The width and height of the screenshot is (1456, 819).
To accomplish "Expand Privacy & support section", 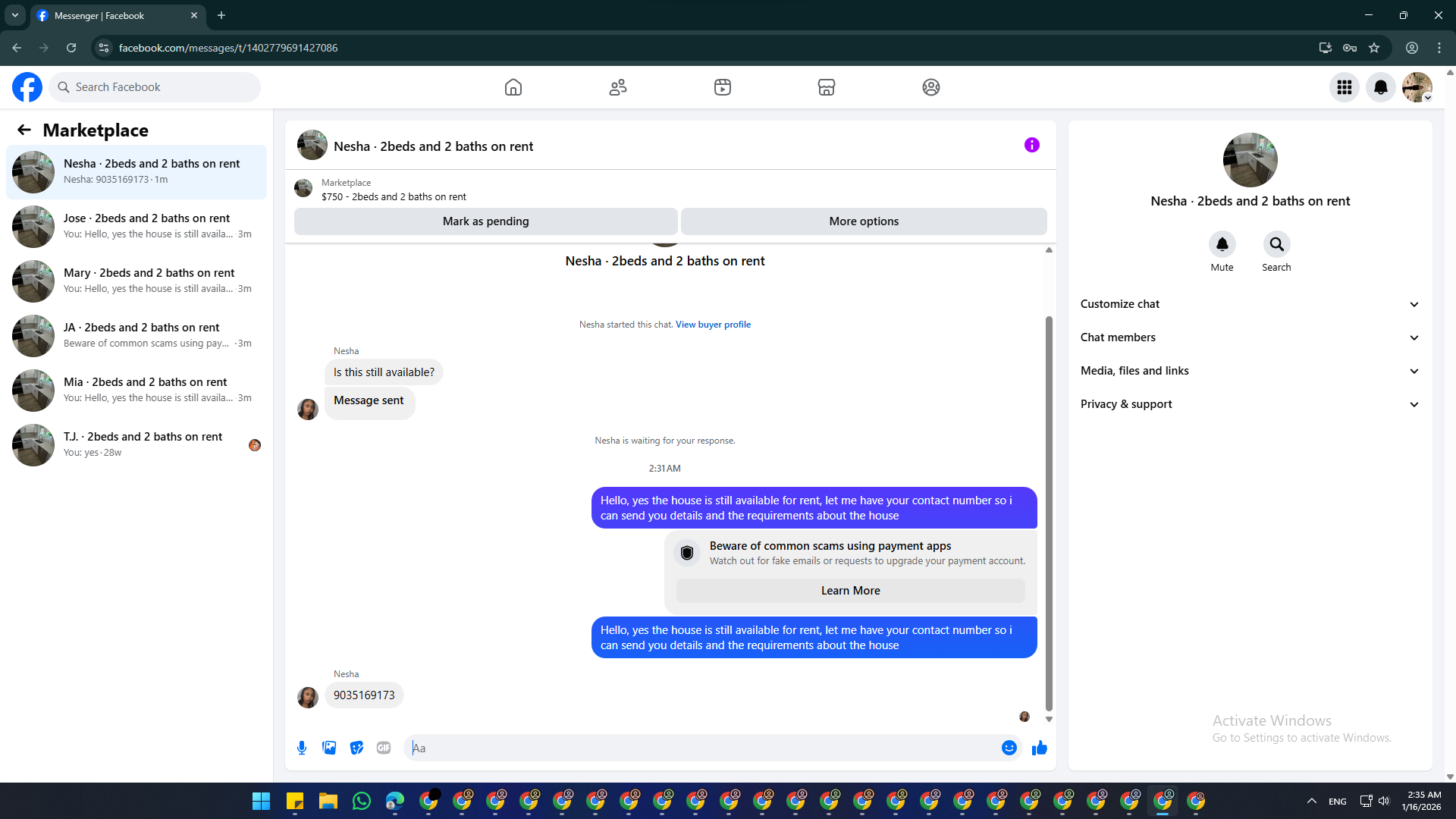I will click(1250, 404).
